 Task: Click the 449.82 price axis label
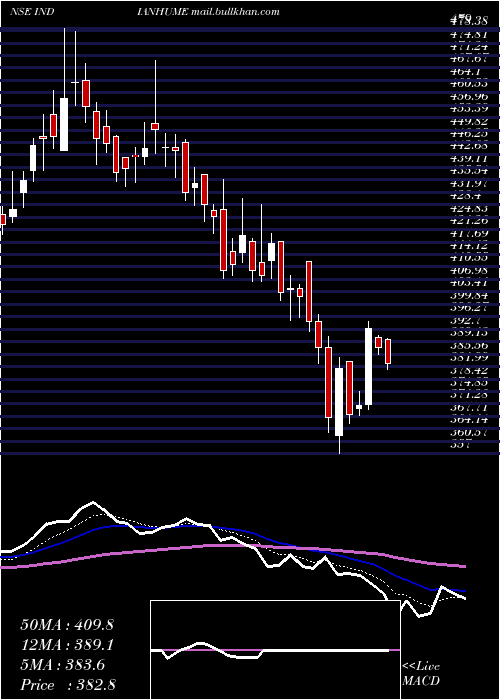(468, 121)
